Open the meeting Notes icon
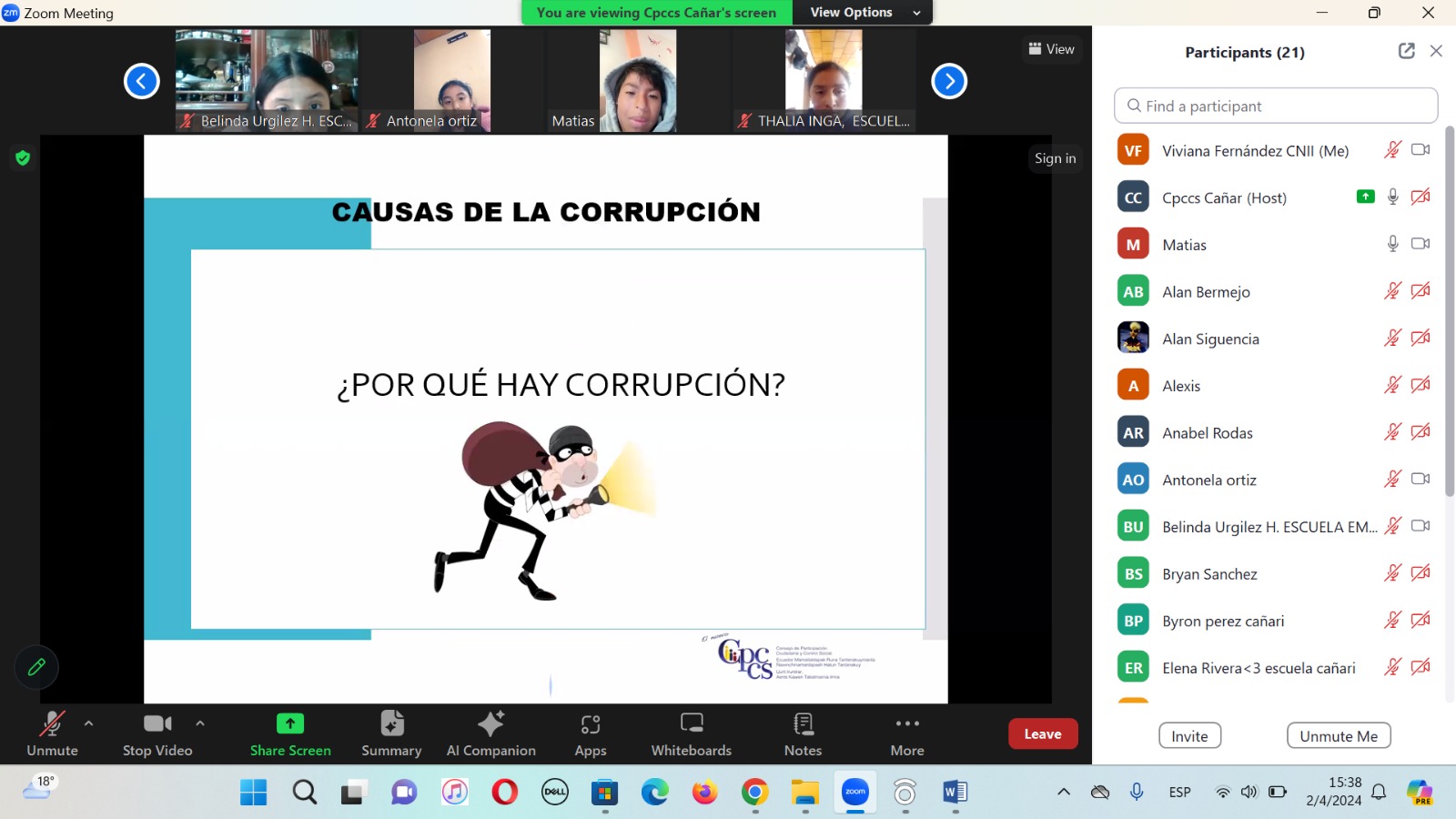 (803, 733)
